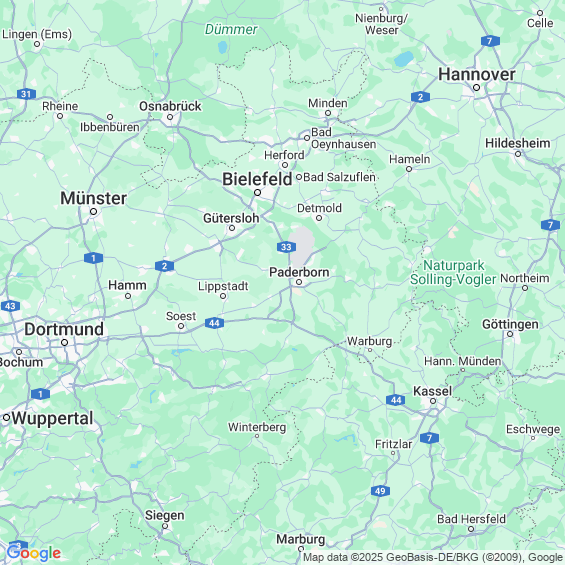The height and width of the screenshot is (565, 565).
Task: Click the A1 shield south of Münster
Action: (x=93, y=258)
